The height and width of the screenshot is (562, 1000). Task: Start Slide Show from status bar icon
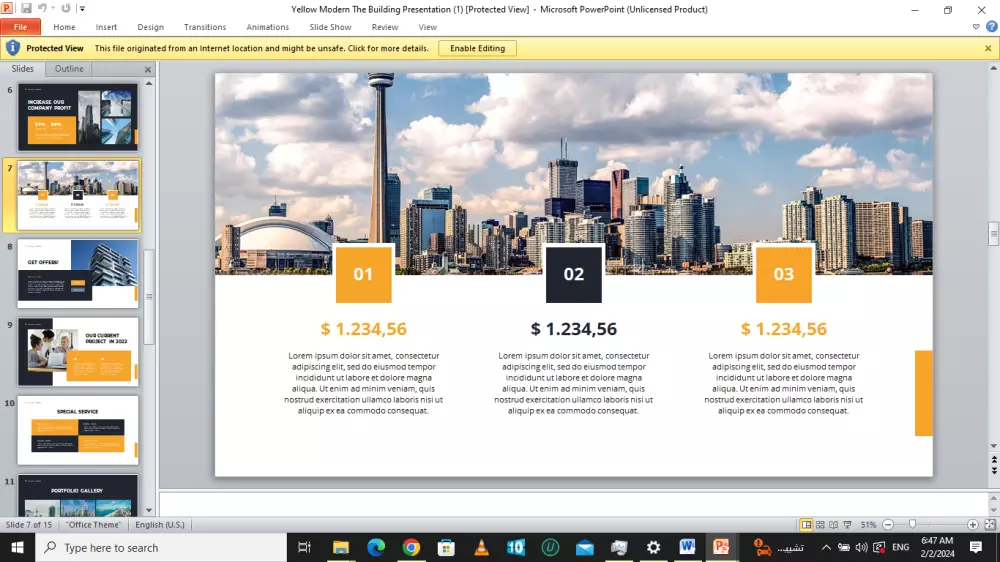(848, 524)
